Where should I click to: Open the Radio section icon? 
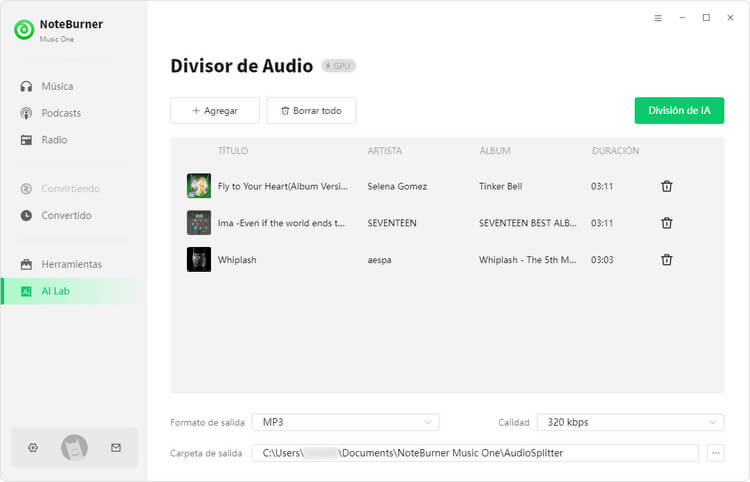26,140
